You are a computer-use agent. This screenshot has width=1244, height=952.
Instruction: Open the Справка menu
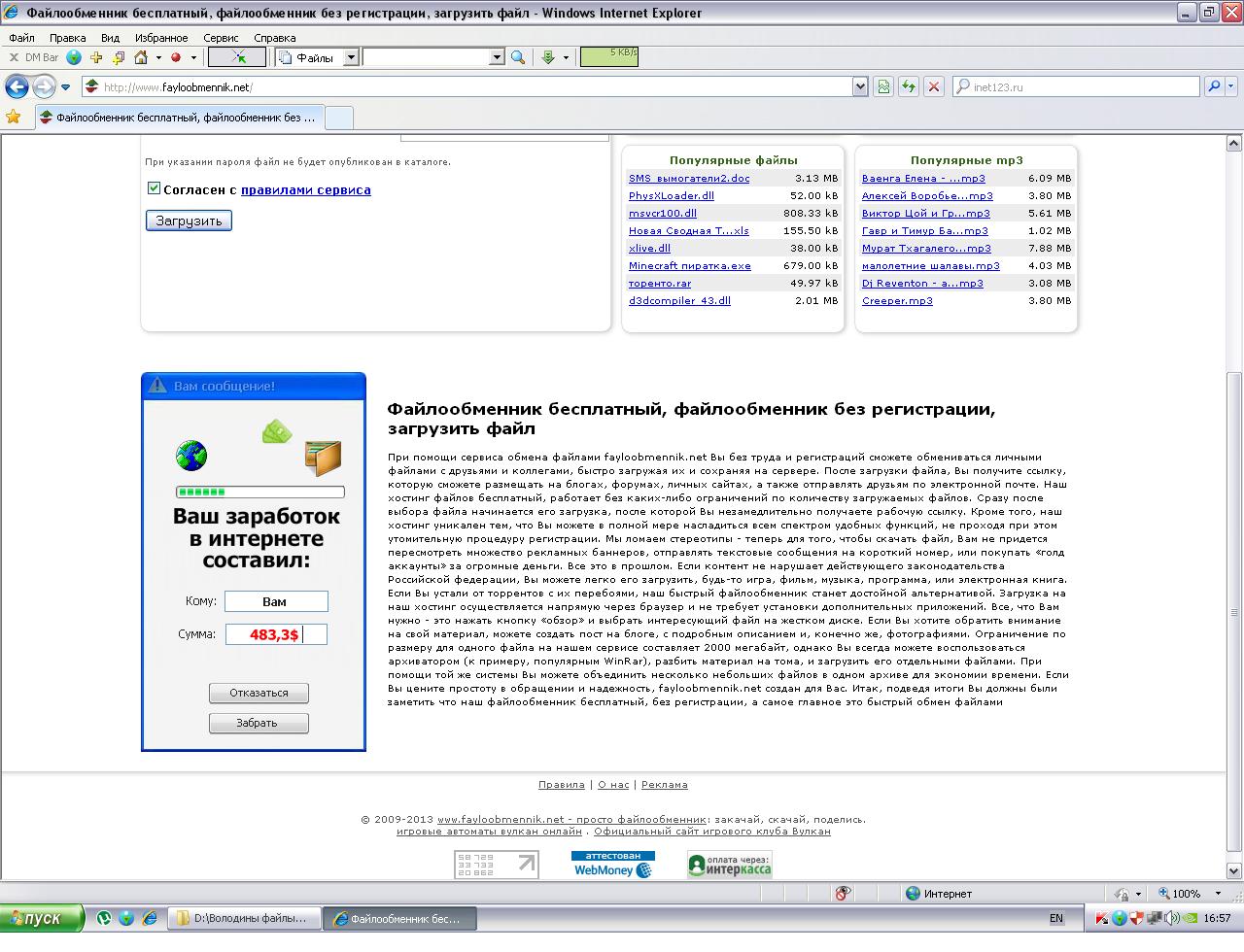click(x=274, y=38)
